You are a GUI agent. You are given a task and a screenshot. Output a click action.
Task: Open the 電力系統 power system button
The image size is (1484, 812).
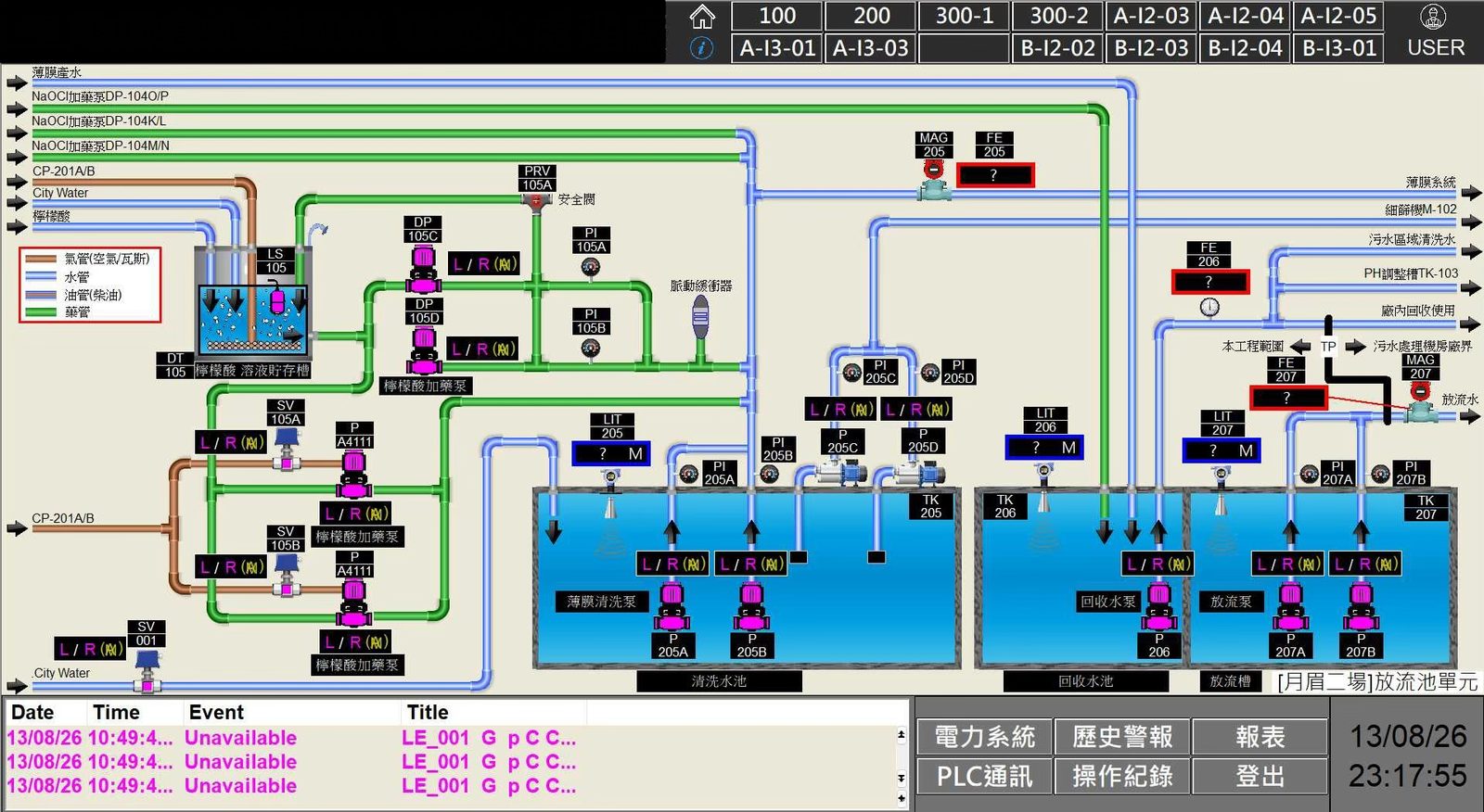[x=985, y=737]
